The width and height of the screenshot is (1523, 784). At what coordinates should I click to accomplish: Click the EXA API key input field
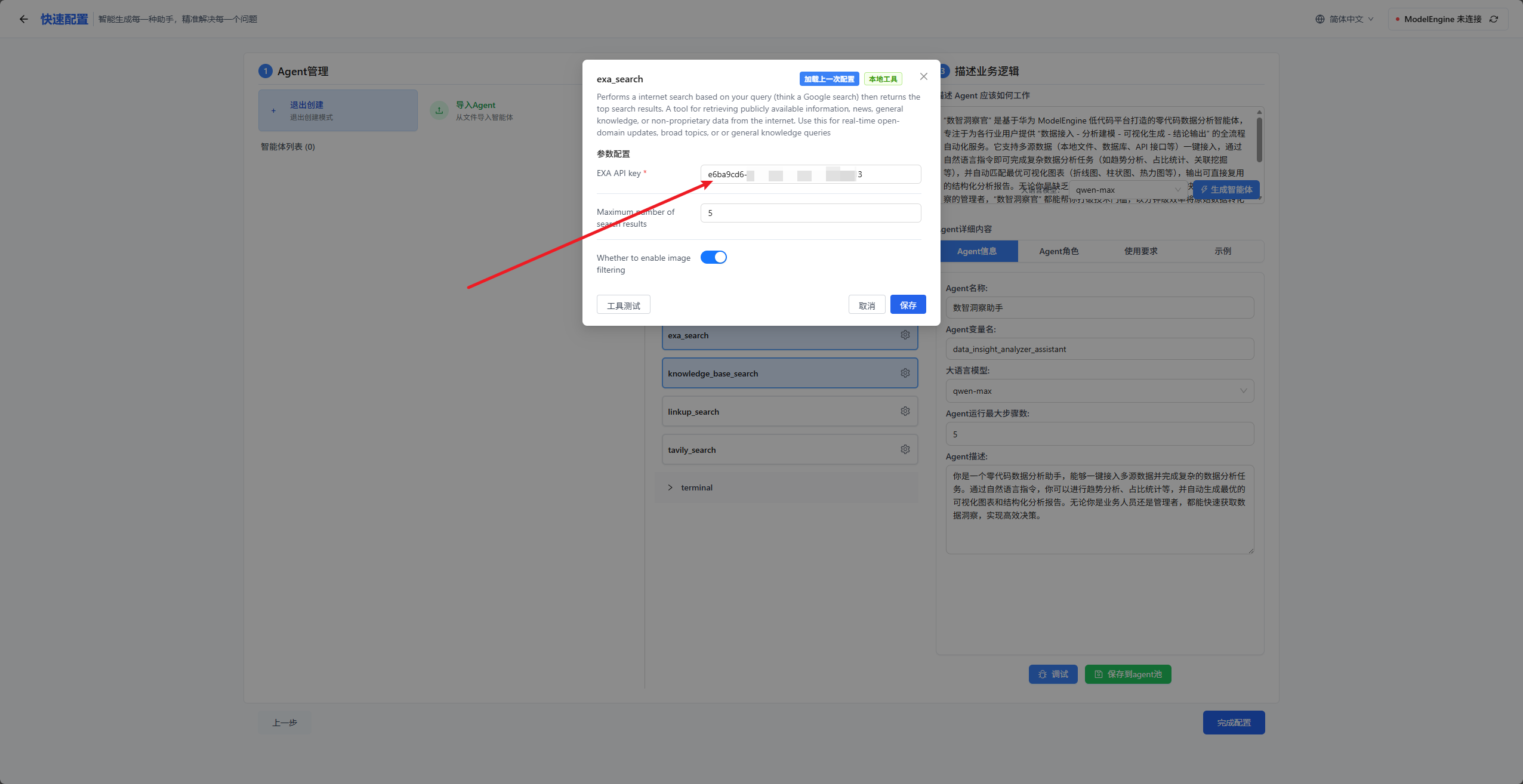(810, 174)
